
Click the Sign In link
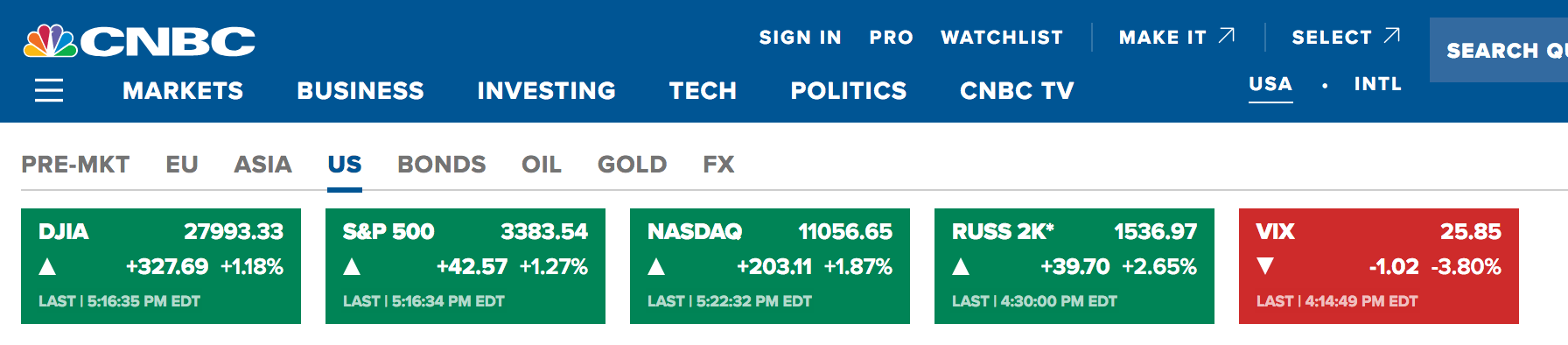pos(801,38)
